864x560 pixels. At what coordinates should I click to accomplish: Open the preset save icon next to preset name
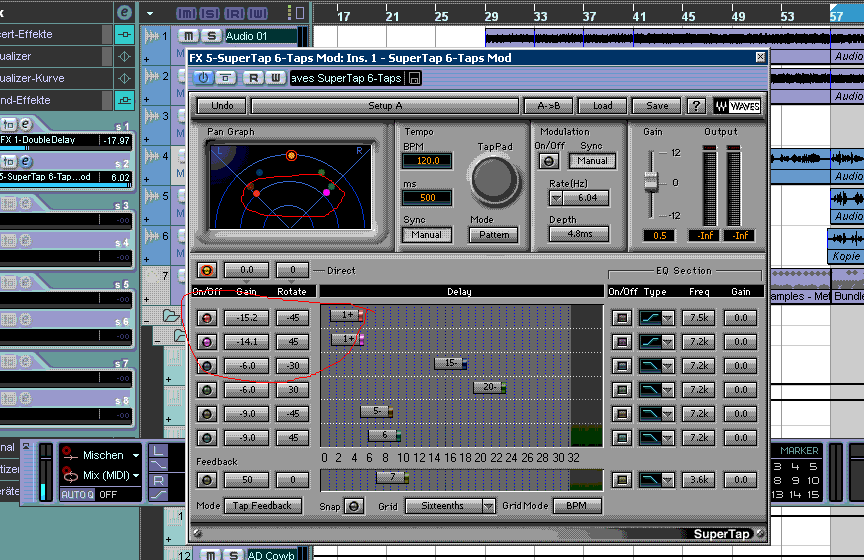point(414,78)
